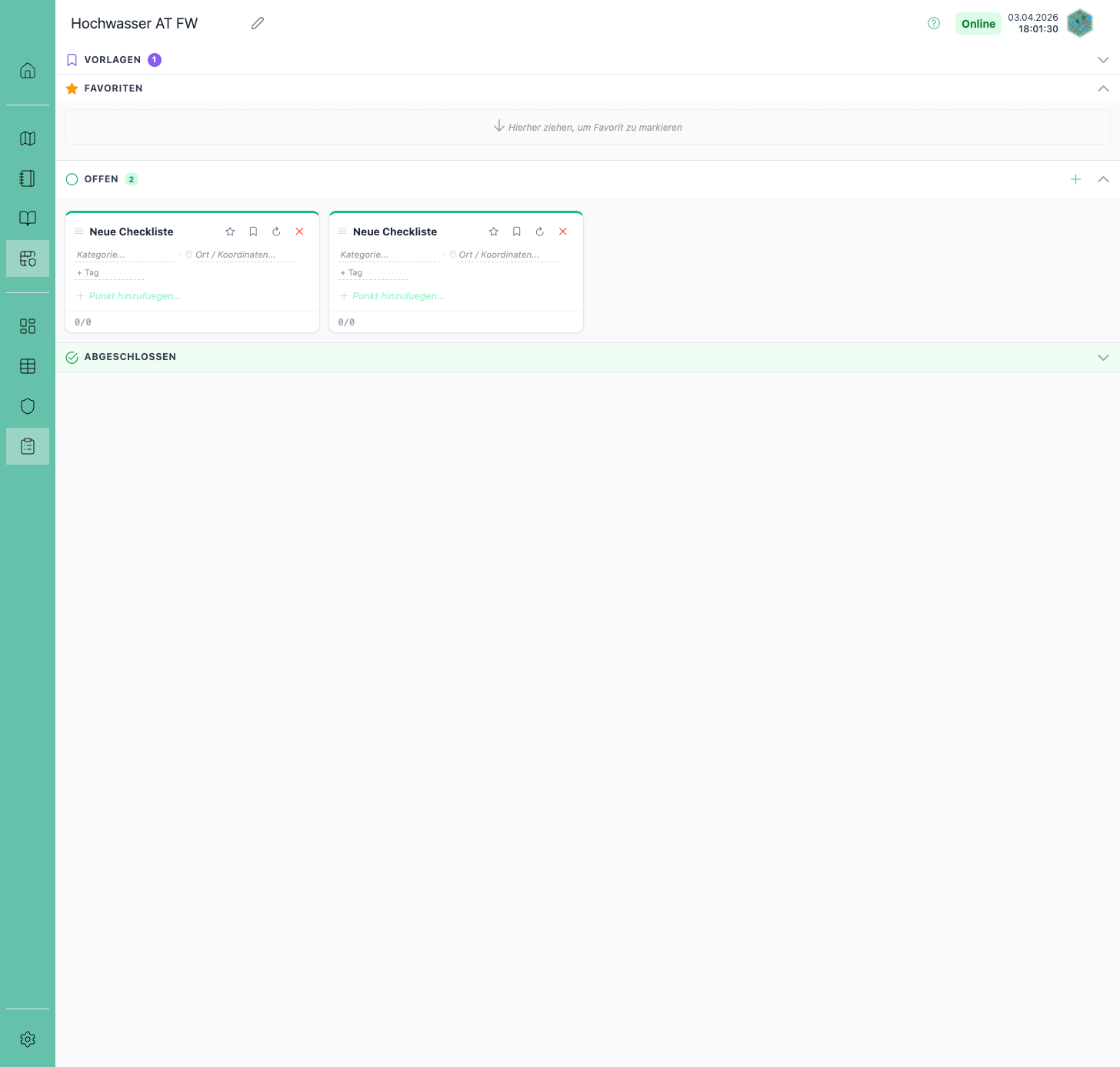
Task: Open the home page from sidebar
Action: click(x=28, y=71)
